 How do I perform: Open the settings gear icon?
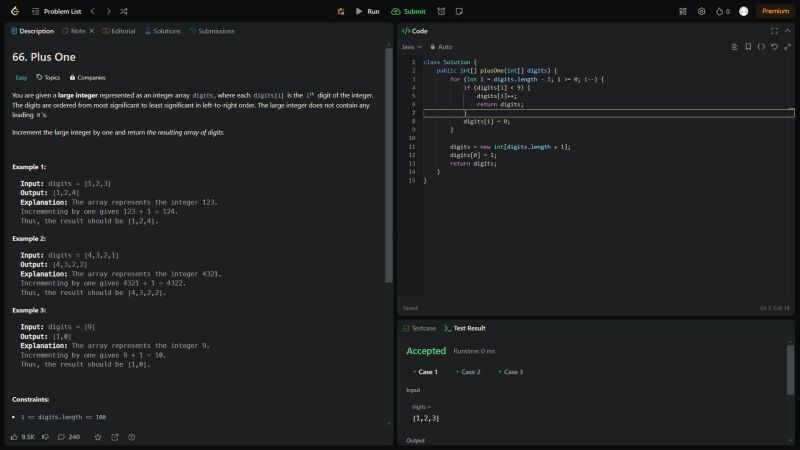pyautogui.click(x=702, y=11)
